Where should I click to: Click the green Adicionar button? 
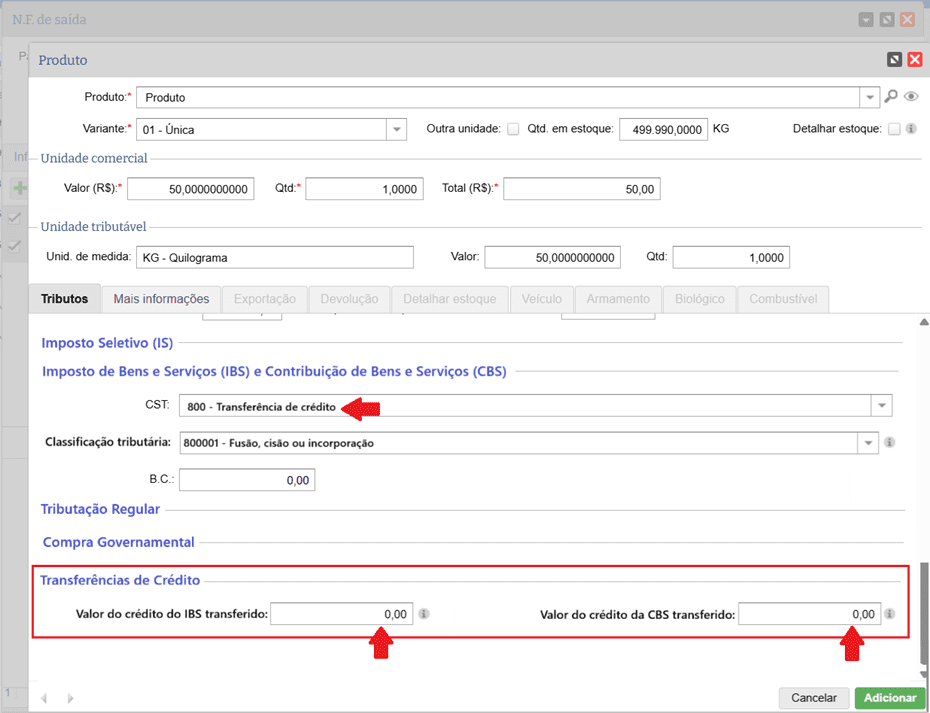coord(889,697)
